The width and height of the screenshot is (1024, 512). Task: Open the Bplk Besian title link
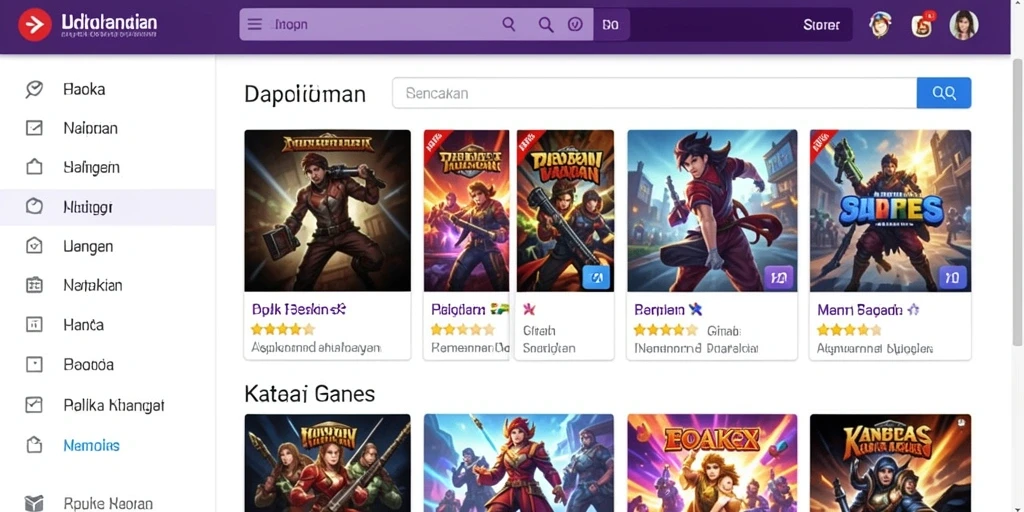pyautogui.click(x=298, y=310)
